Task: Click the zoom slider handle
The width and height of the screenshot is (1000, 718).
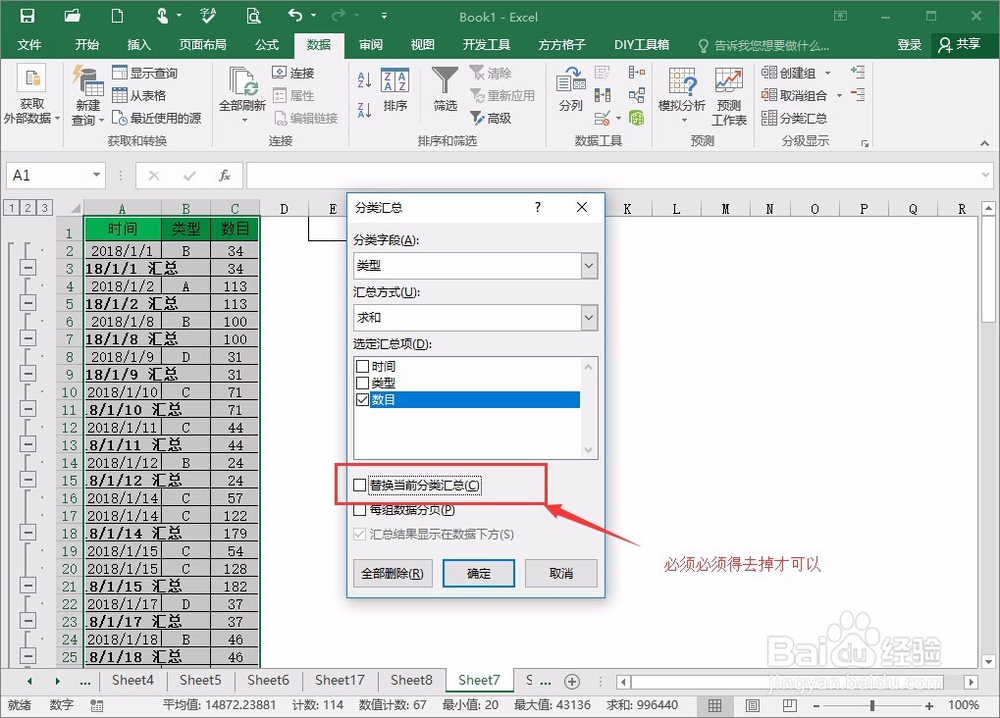Action: (872, 705)
